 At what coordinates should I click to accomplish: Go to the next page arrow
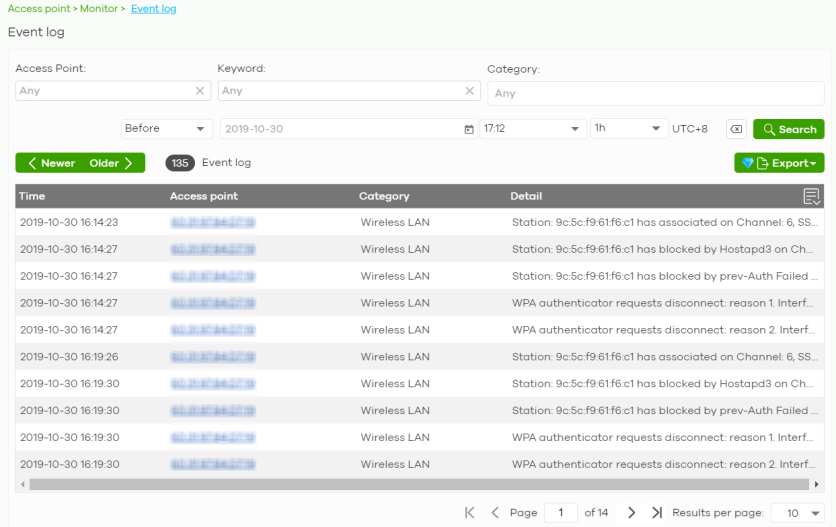coord(632,513)
